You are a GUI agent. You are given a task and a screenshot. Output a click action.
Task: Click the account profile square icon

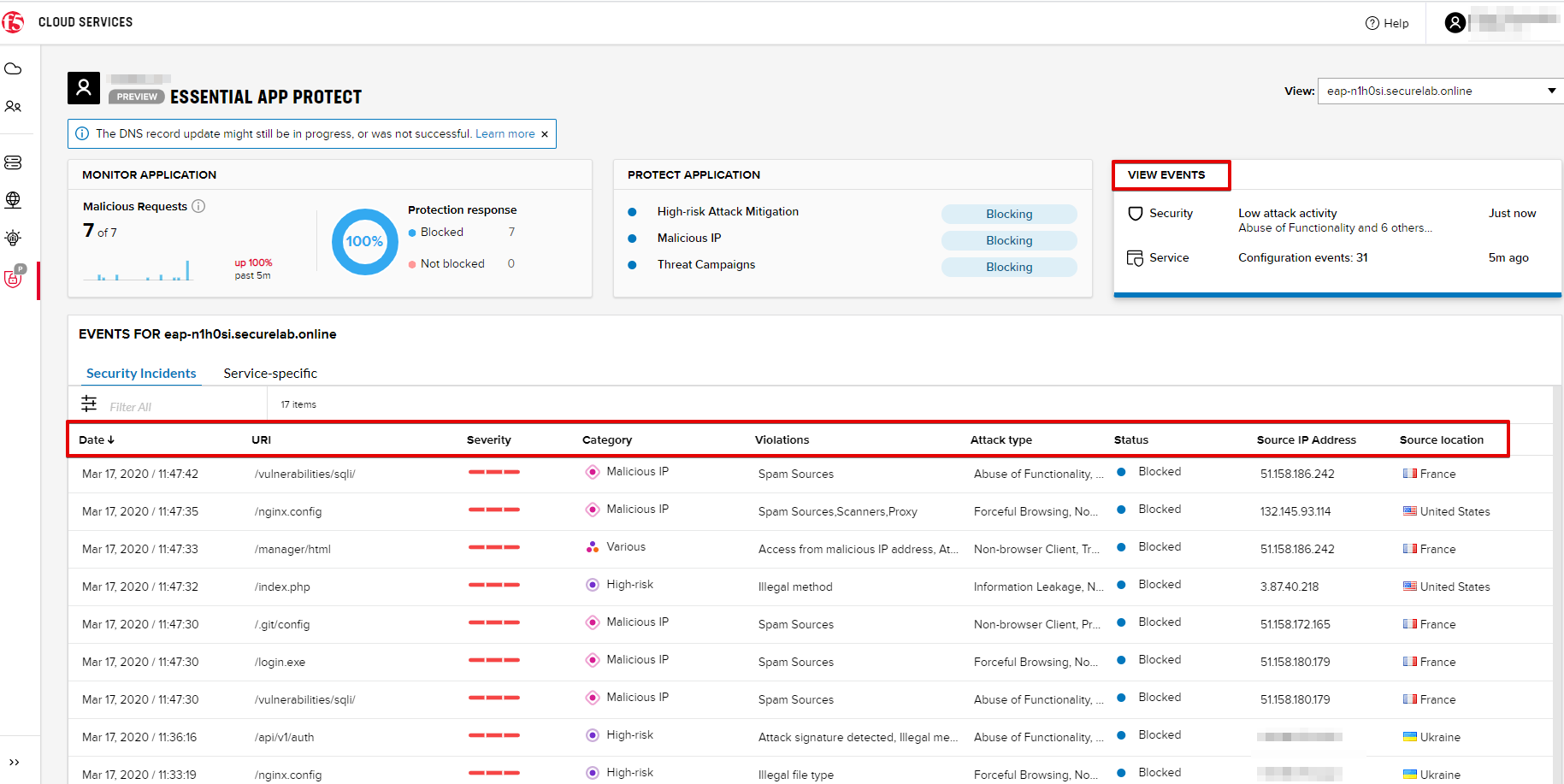[84, 87]
